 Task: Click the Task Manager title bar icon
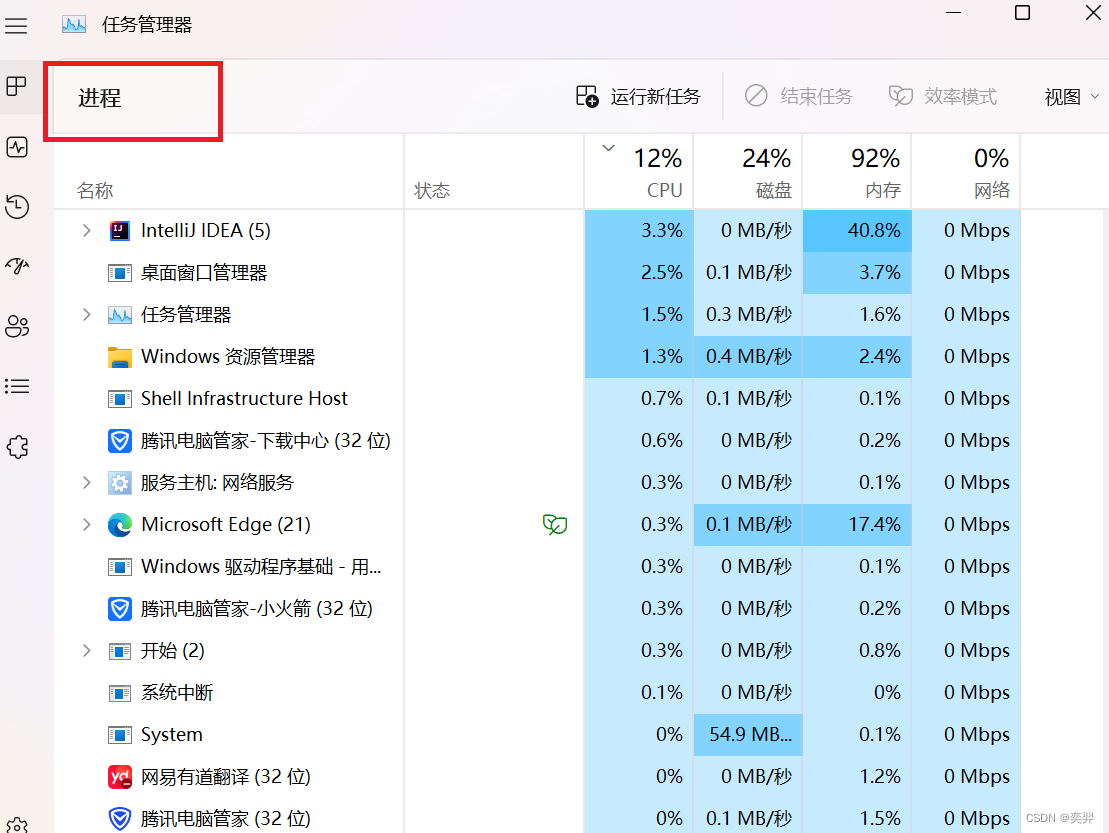pyautogui.click(x=74, y=25)
